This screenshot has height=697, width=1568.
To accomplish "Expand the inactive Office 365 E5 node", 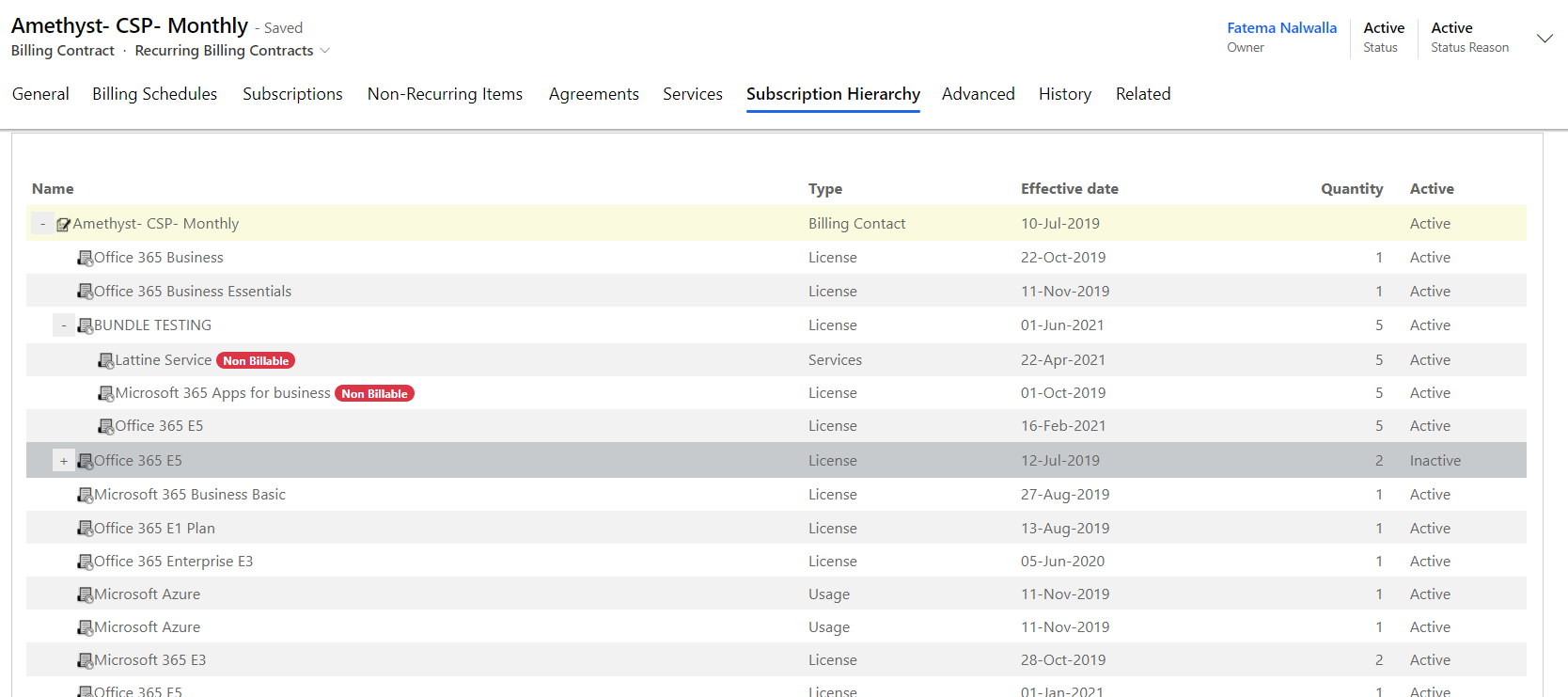I will tap(64, 461).
